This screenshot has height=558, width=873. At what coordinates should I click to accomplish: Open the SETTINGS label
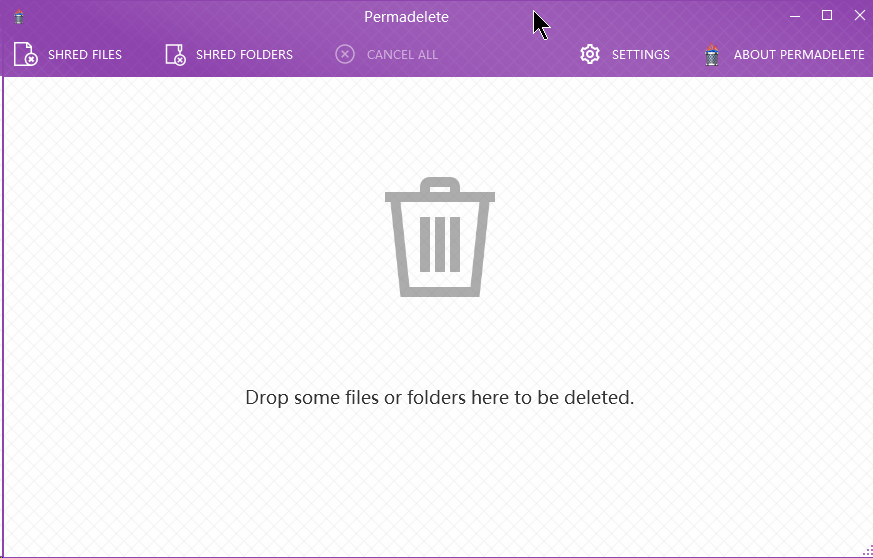click(641, 55)
